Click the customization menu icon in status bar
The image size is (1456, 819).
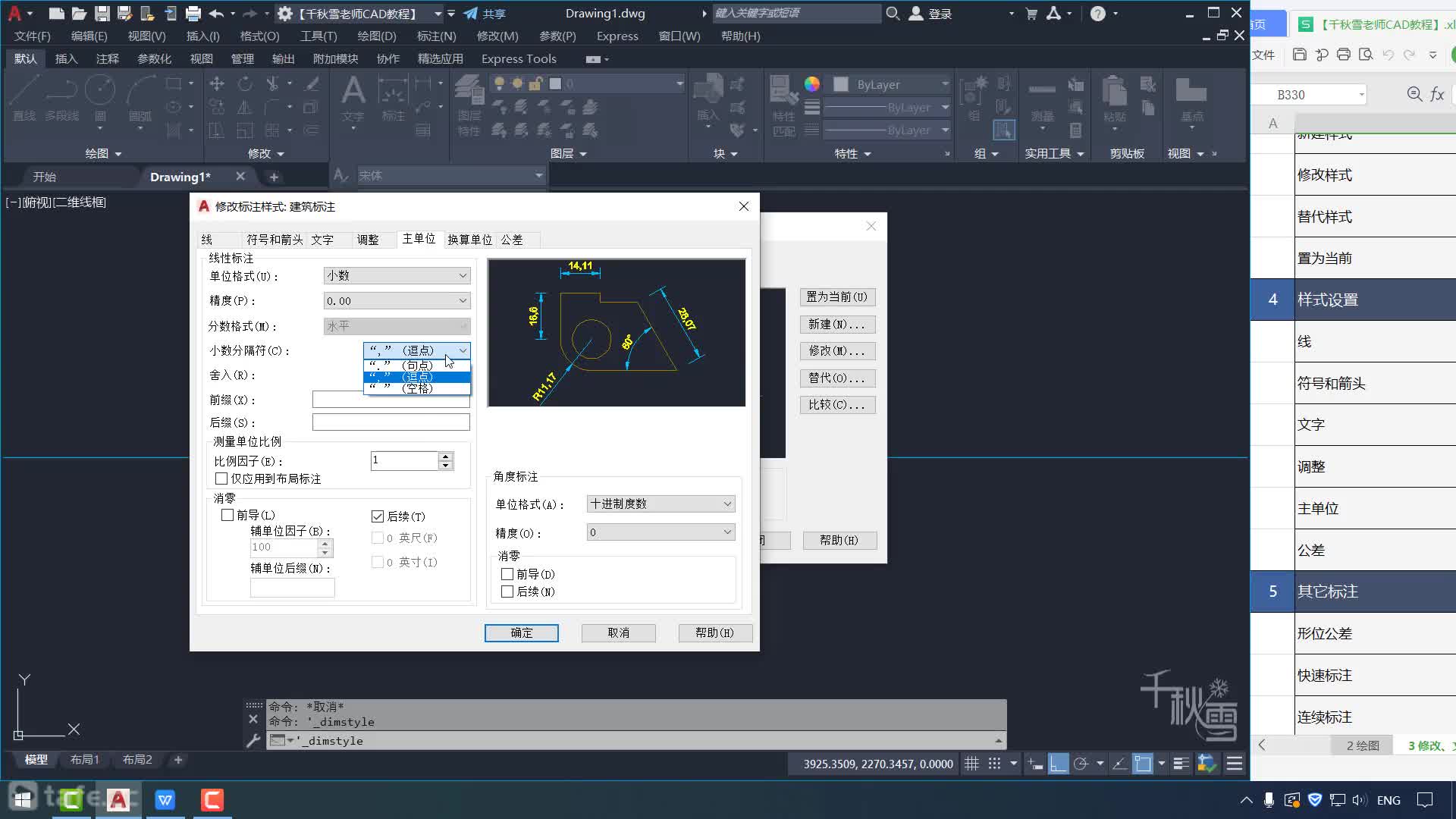pyautogui.click(x=1235, y=764)
